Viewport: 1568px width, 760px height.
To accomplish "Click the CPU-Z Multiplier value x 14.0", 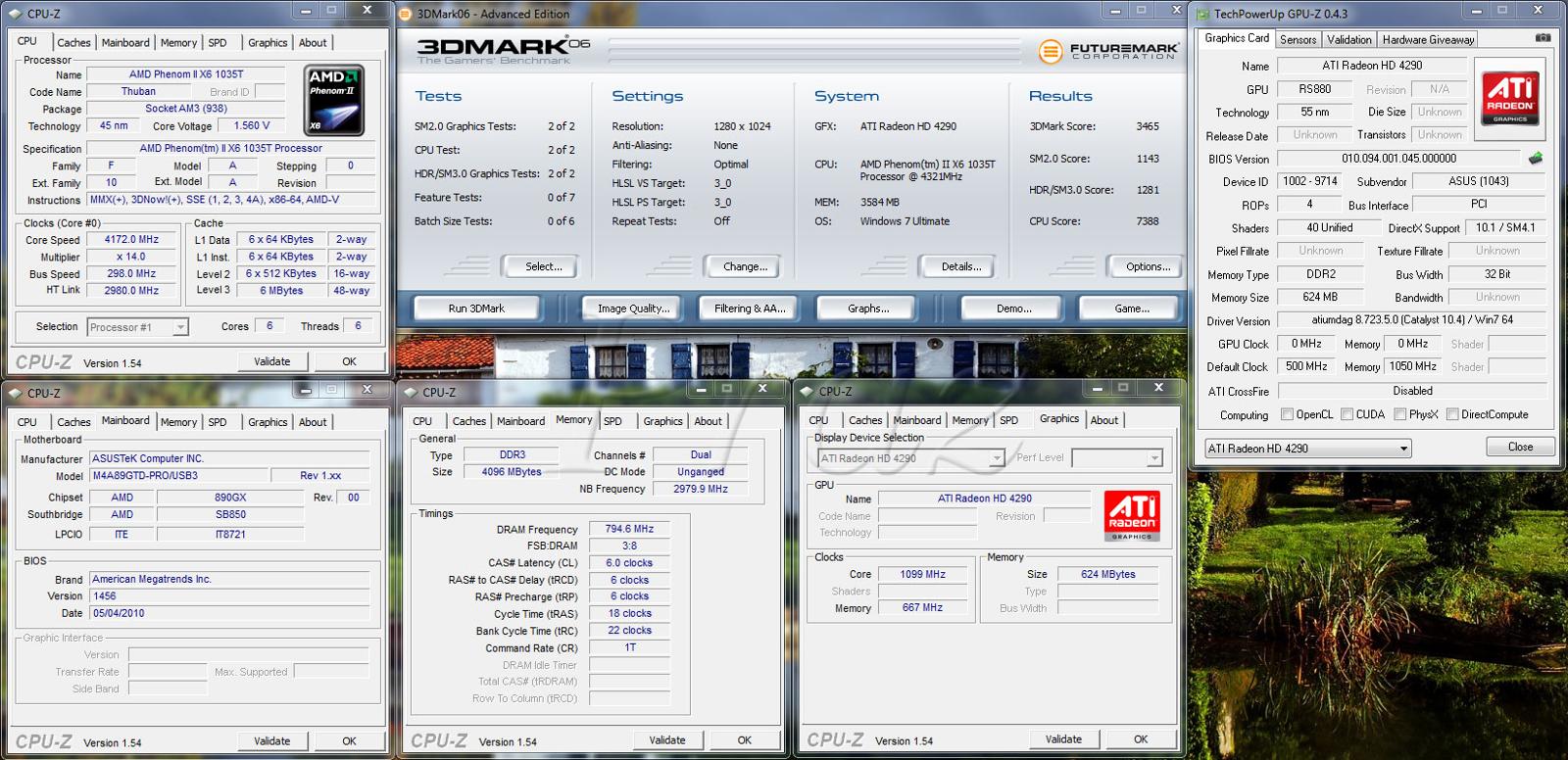I will tap(131, 257).
